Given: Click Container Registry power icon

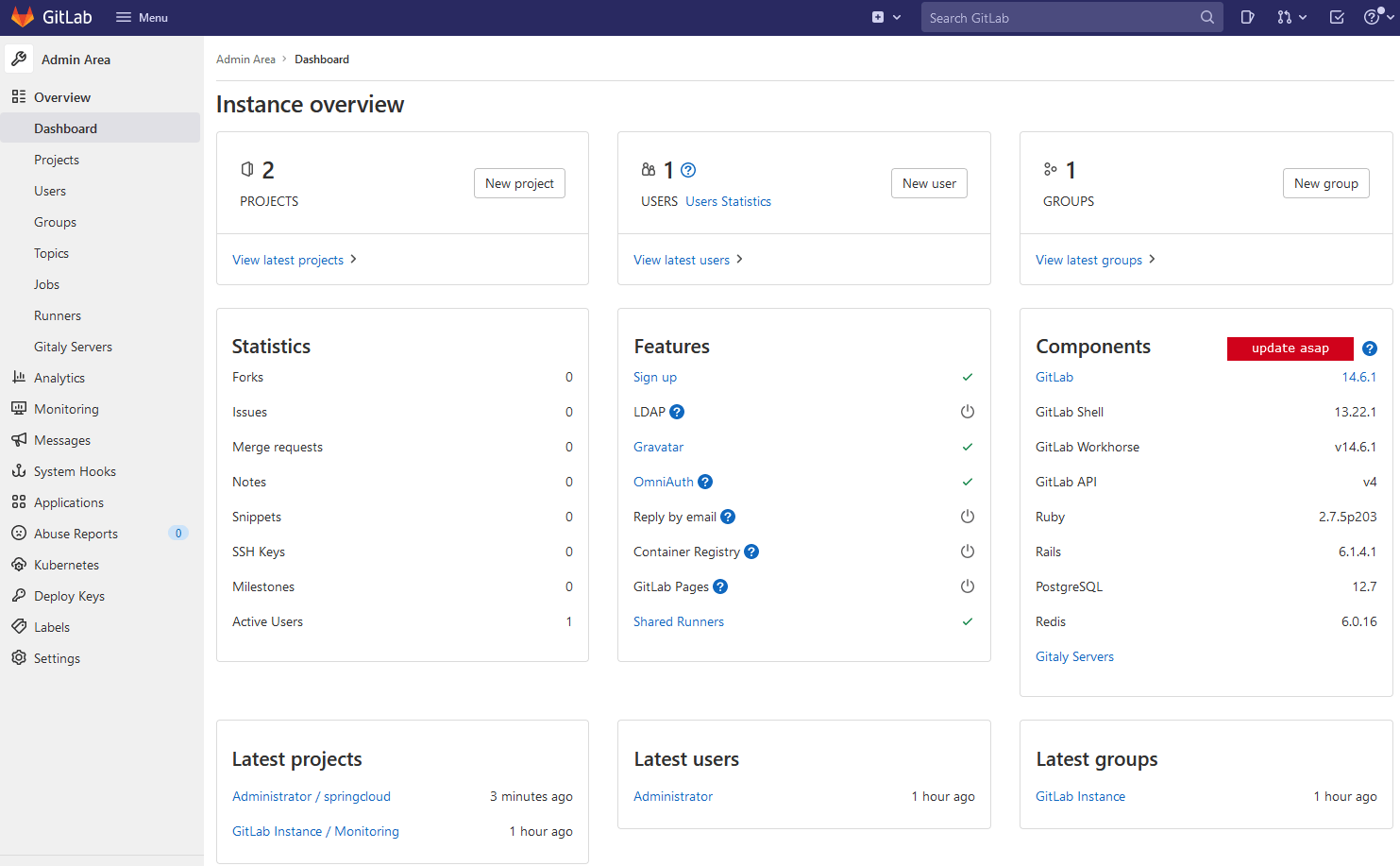Looking at the screenshot, I should (x=968, y=552).
